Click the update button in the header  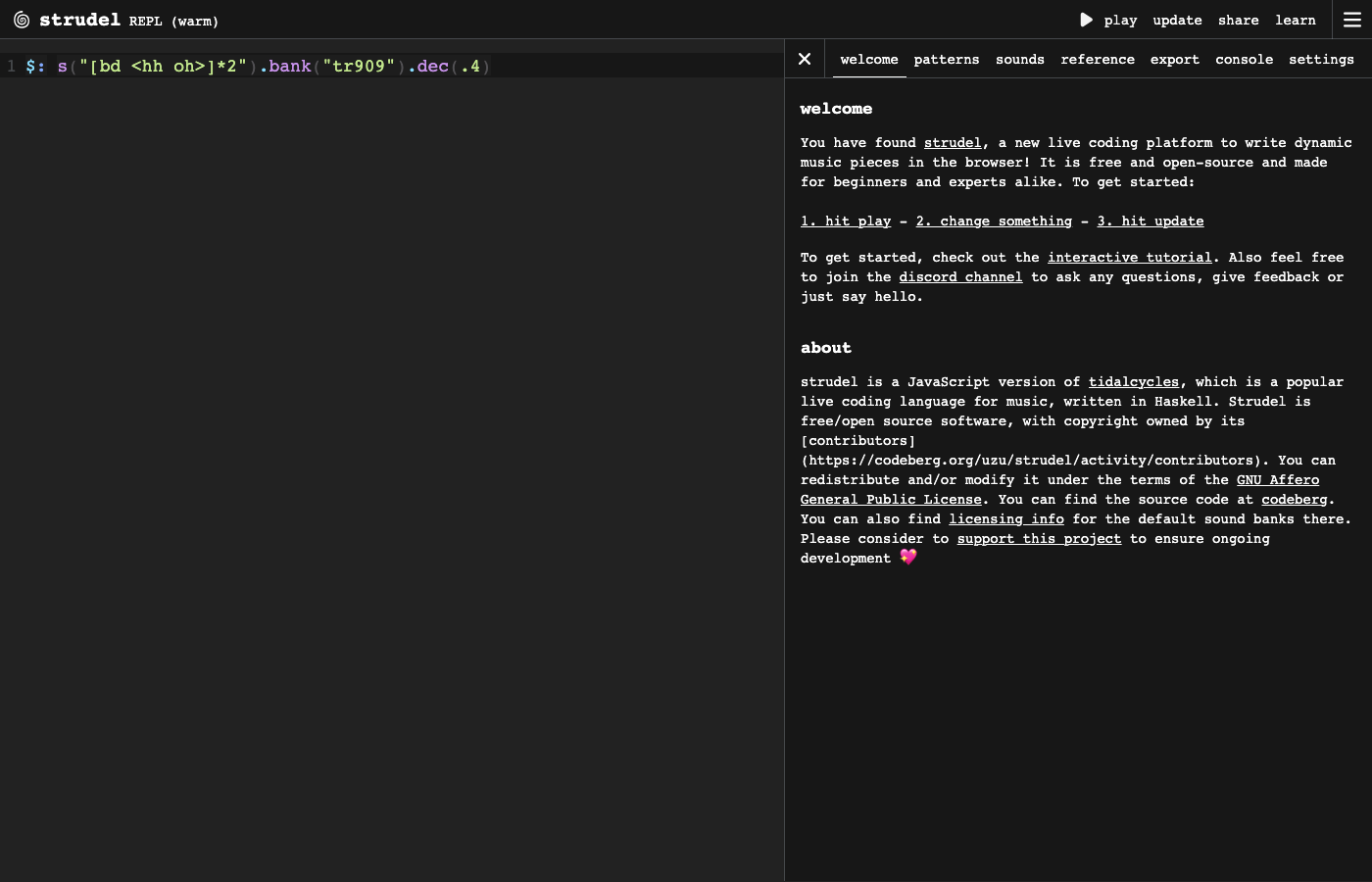coord(1177,20)
